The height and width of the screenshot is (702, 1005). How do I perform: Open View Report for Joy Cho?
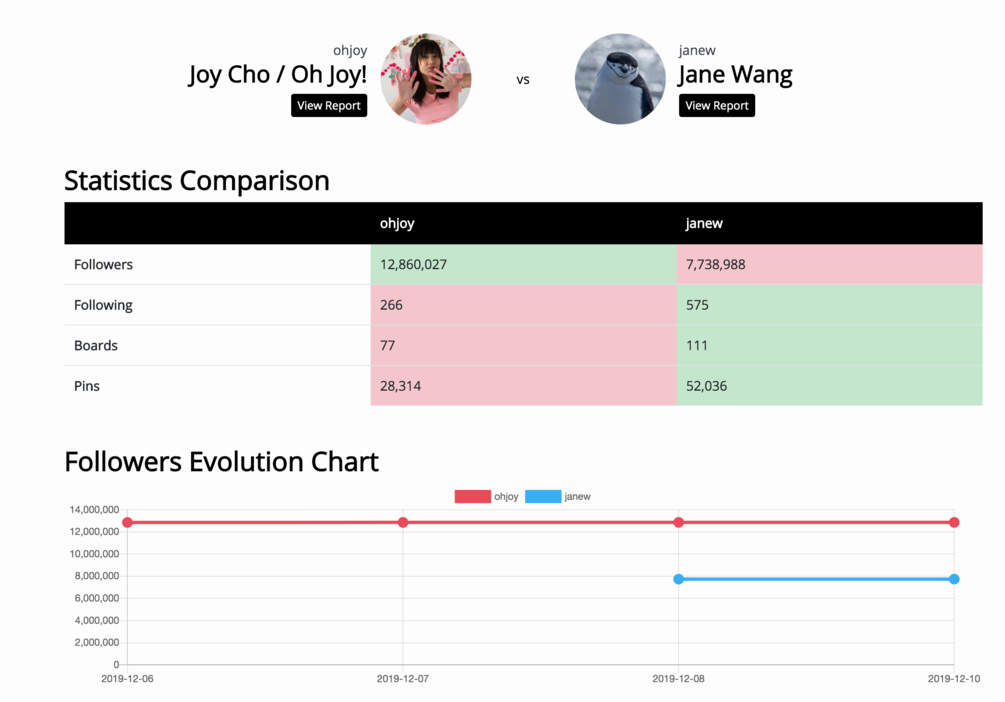(x=329, y=105)
